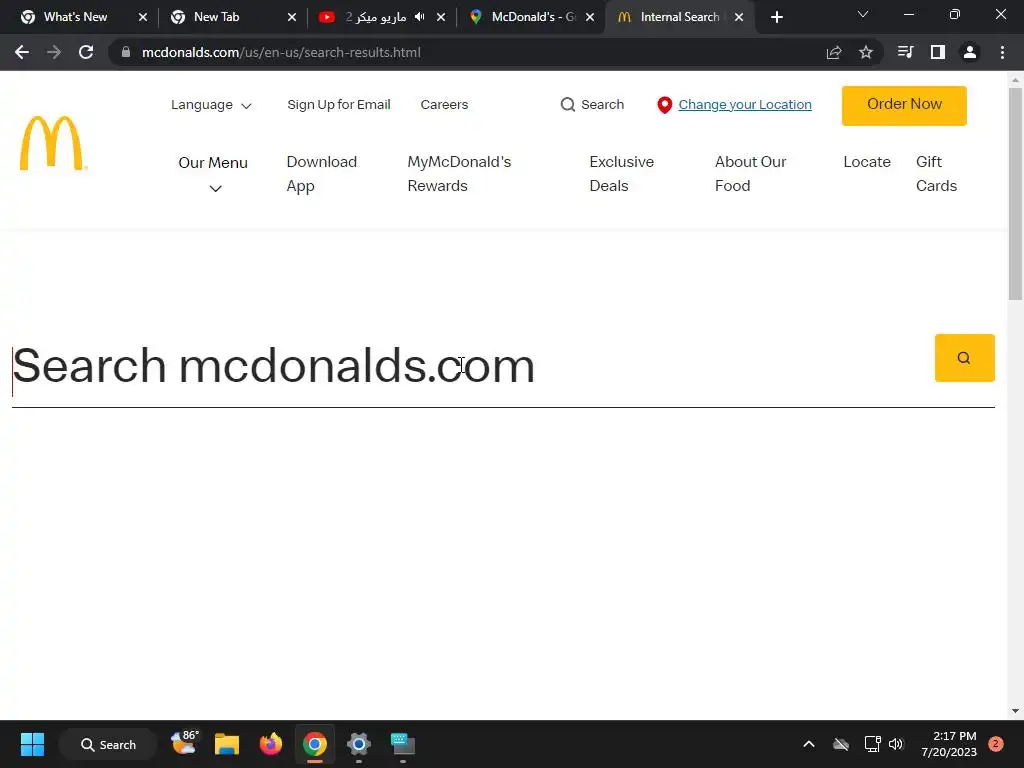Close the Internal Search tab
Screen dimensions: 1024x768
click(739, 17)
